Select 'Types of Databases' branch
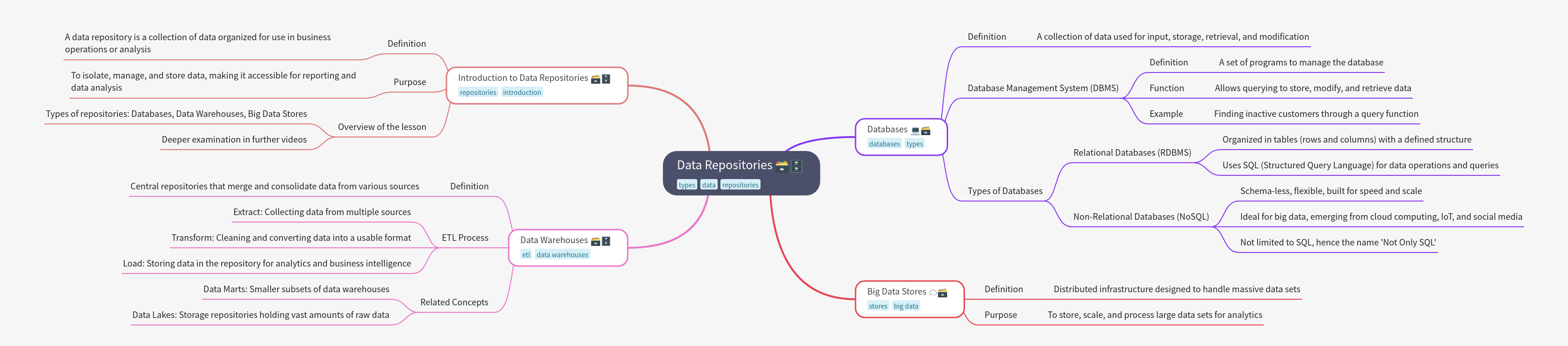 1005,191
